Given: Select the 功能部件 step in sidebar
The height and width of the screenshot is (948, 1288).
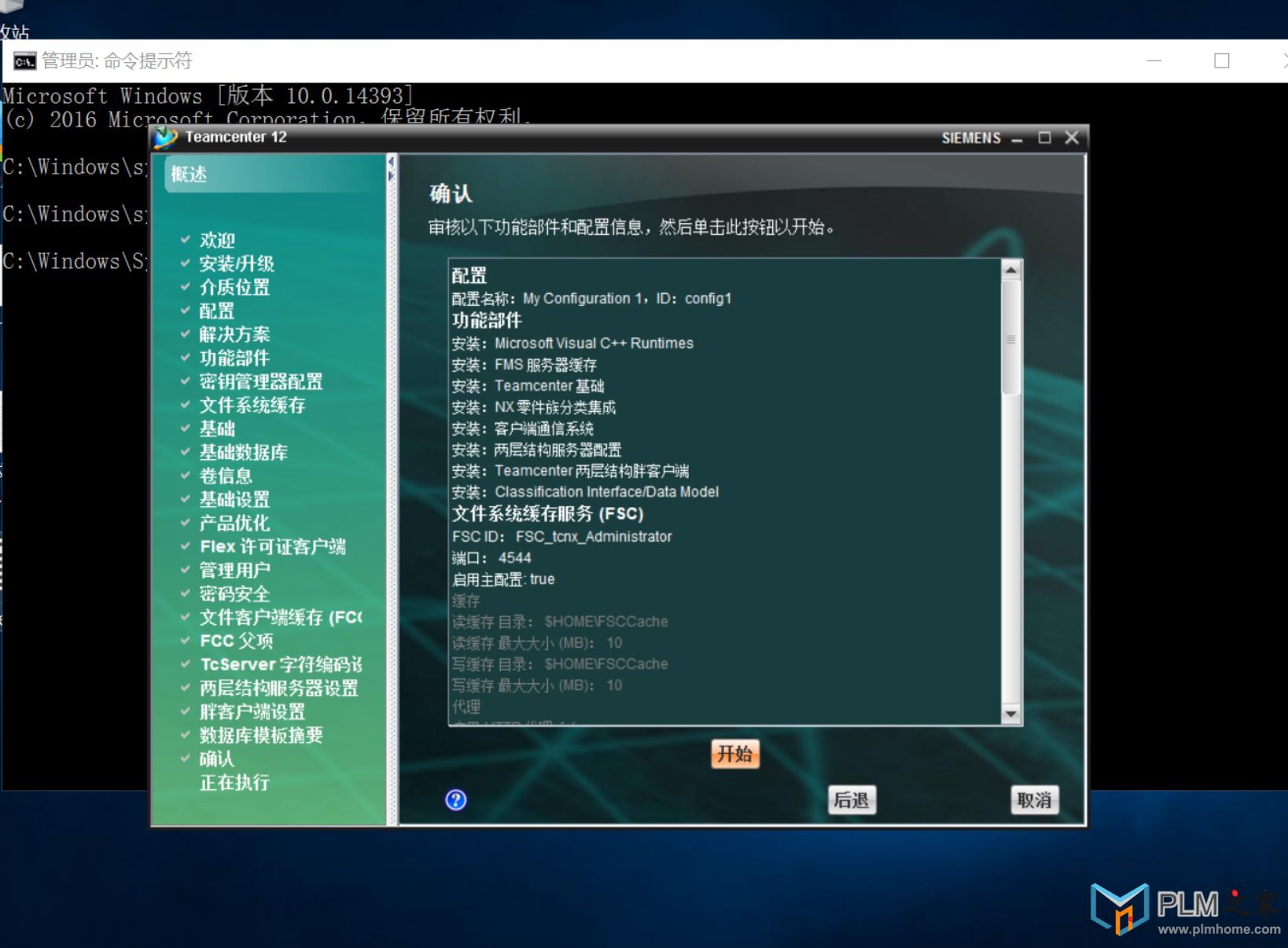Looking at the screenshot, I should coord(234,358).
